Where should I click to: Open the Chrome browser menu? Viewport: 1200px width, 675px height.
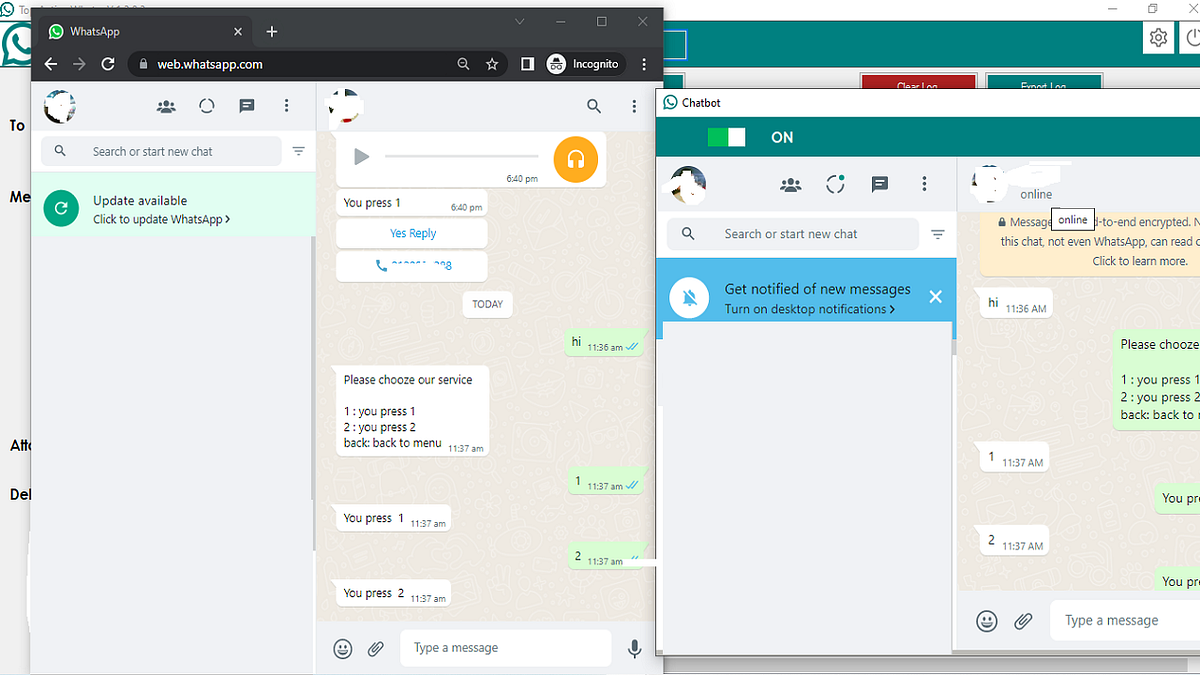click(x=644, y=63)
